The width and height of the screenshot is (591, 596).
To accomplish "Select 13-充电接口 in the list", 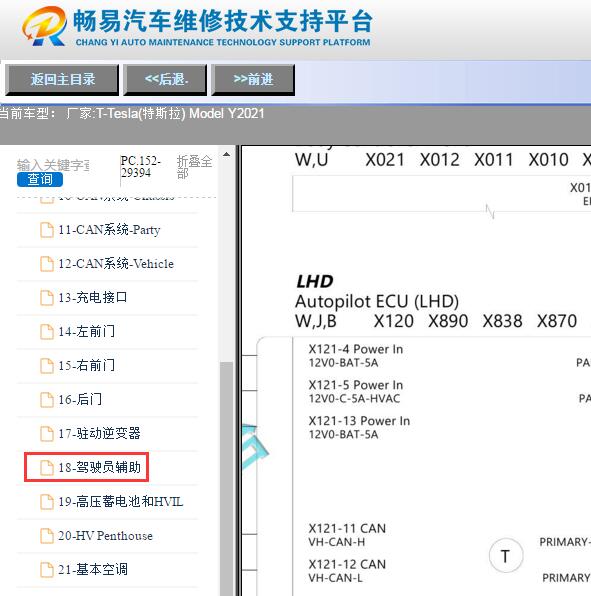I will (93, 298).
